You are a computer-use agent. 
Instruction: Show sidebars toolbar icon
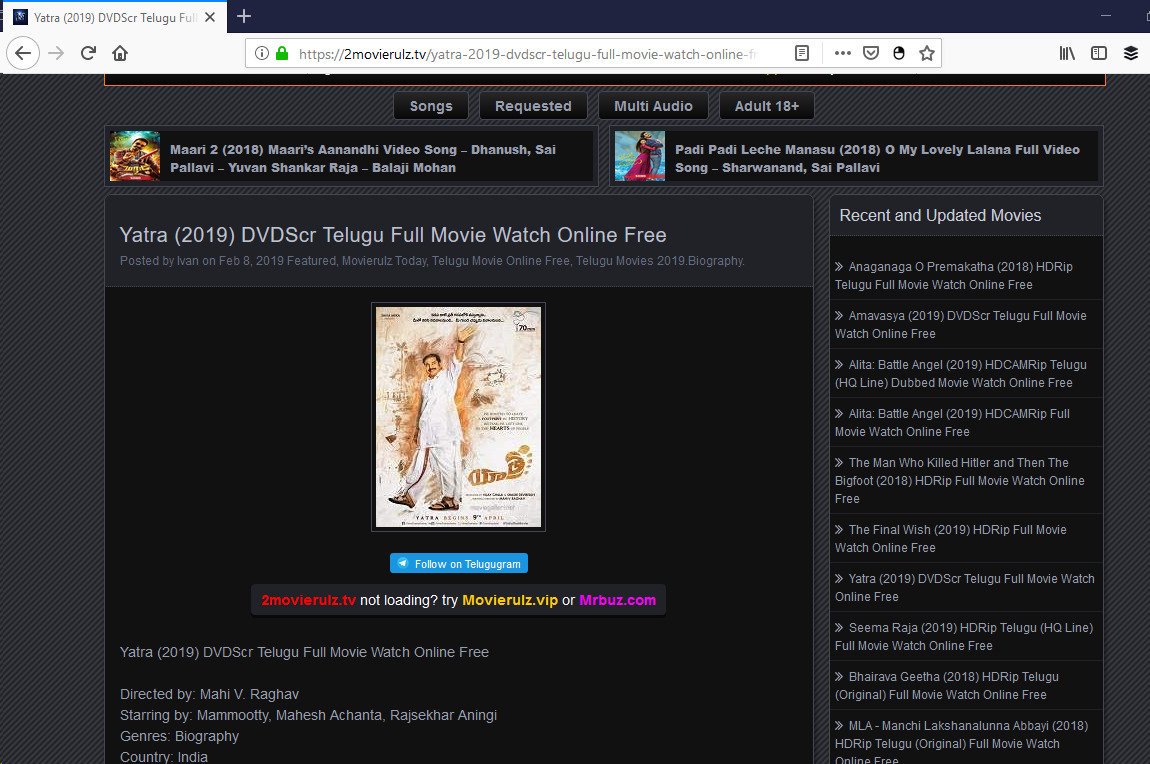(1099, 54)
